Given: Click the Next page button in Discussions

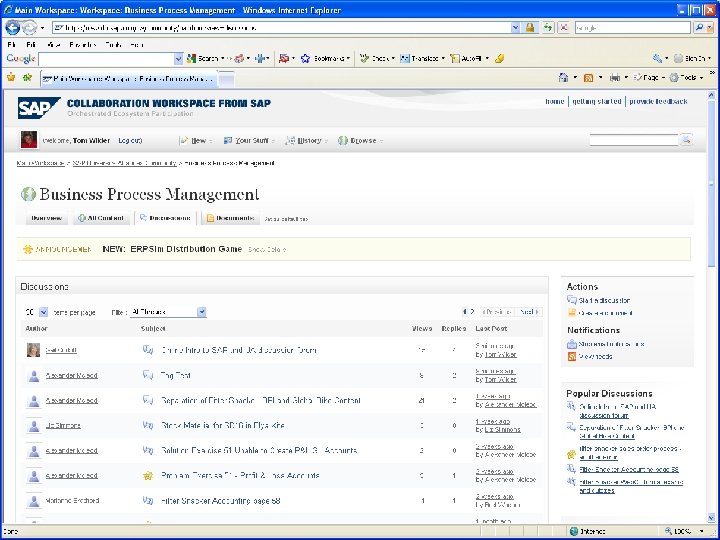Looking at the screenshot, I should click(x=529, y=312).
